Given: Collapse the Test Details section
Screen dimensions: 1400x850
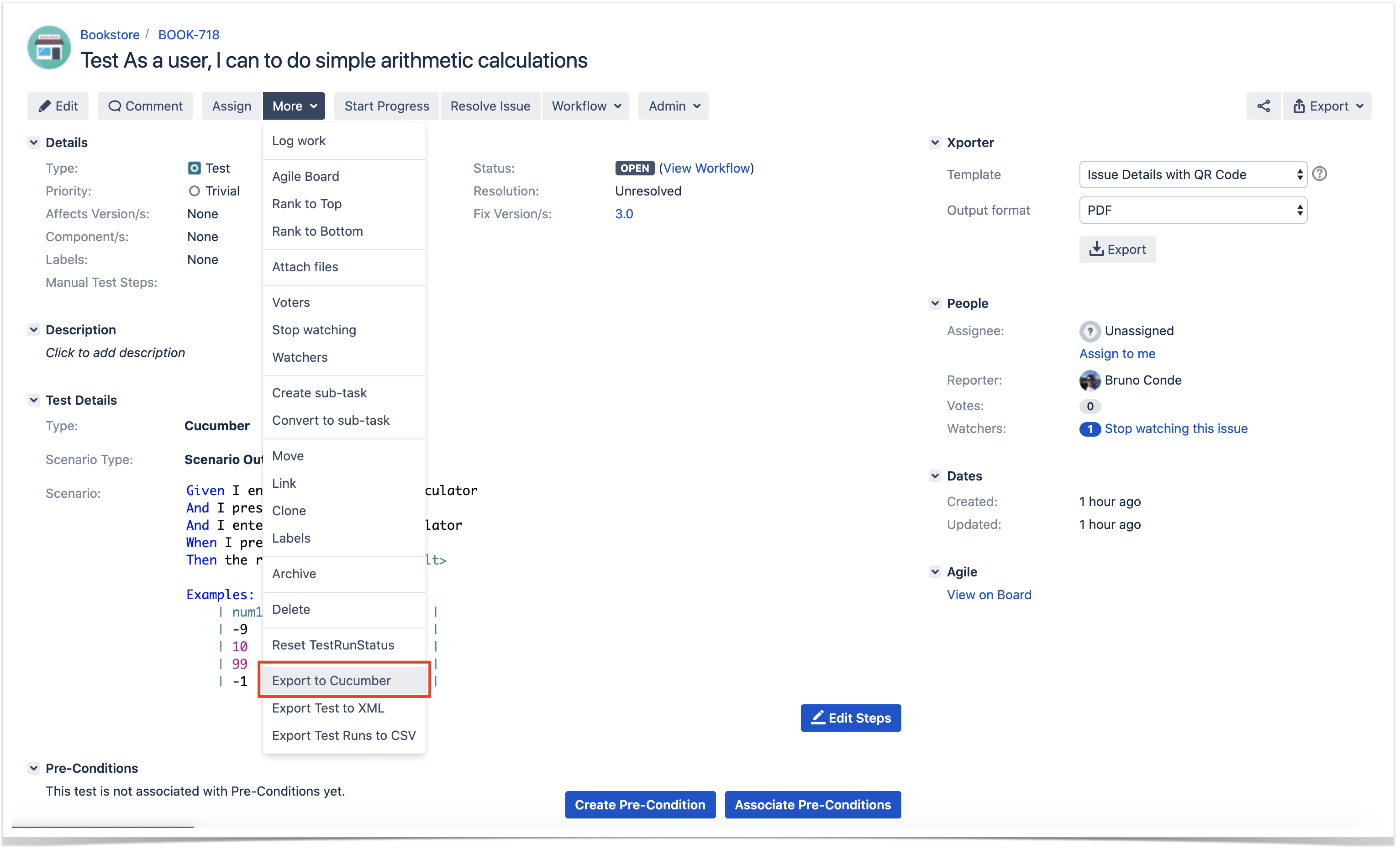Looking at the screenshot, I should (33, 401).
